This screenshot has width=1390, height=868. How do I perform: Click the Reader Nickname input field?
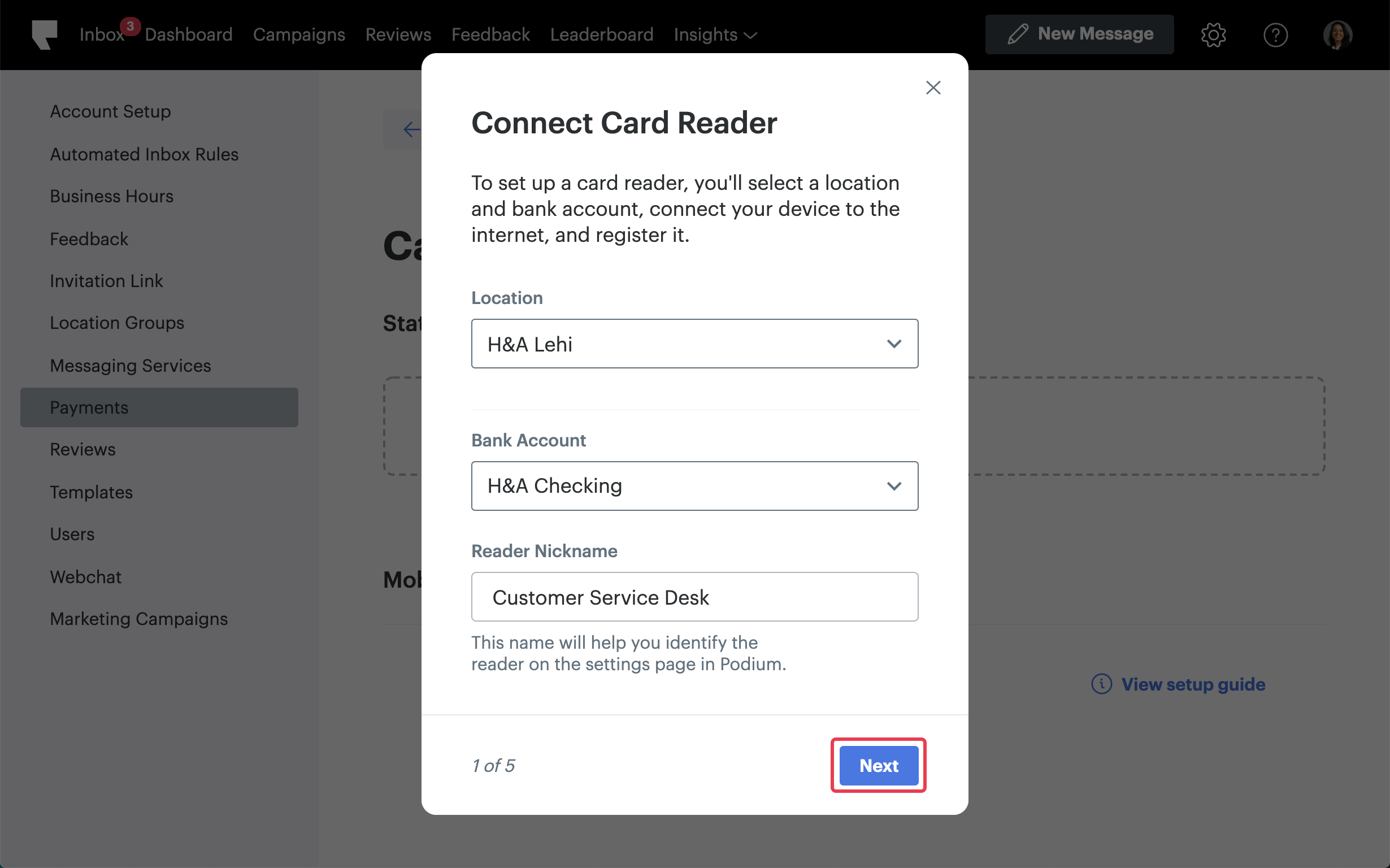[x=694, y=597]
